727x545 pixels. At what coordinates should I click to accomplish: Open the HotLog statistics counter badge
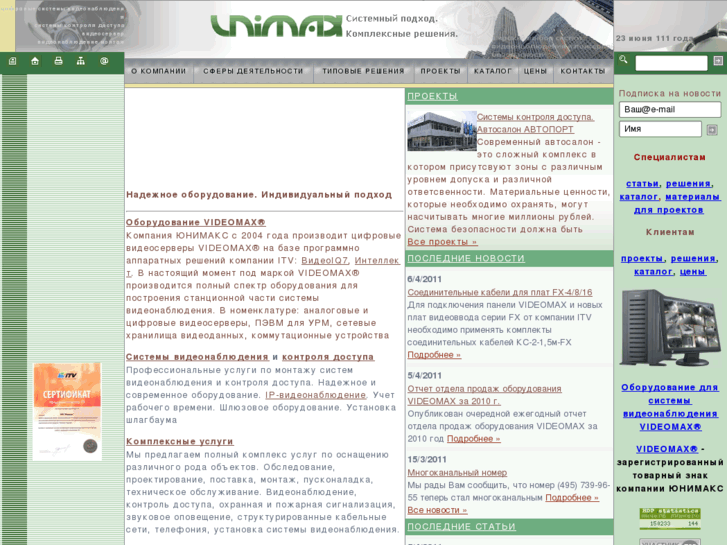pyautogui.click(x=670, y=519)
